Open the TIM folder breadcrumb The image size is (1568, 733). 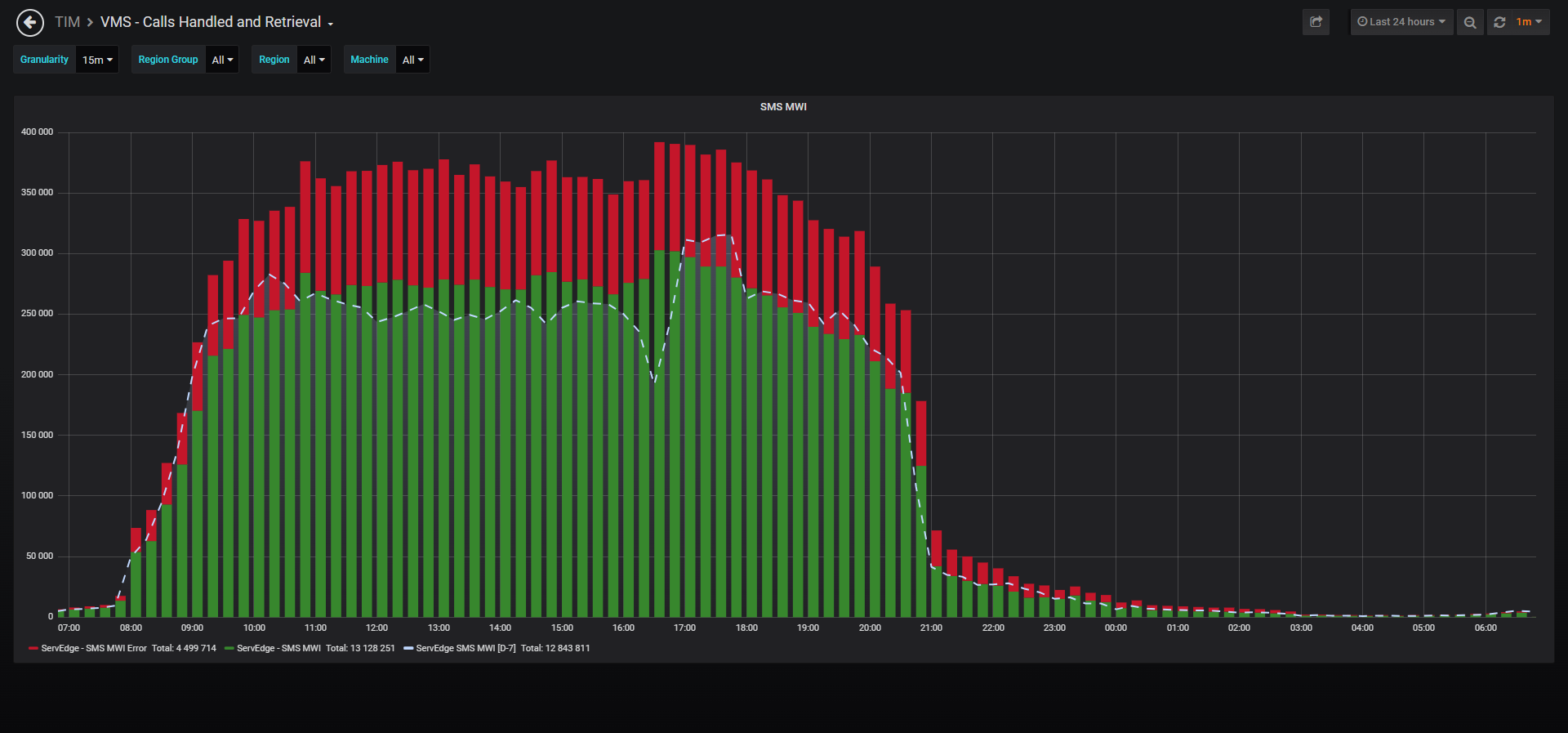(67, 22)
